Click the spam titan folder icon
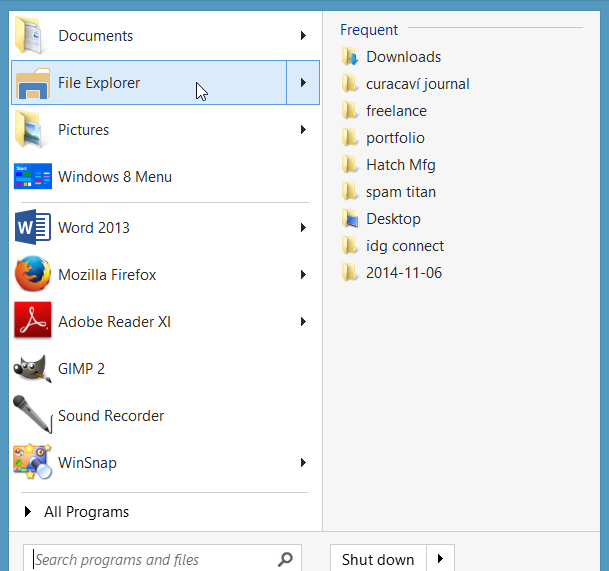Viewport: 609px width, 571px height. coord(350,191)
